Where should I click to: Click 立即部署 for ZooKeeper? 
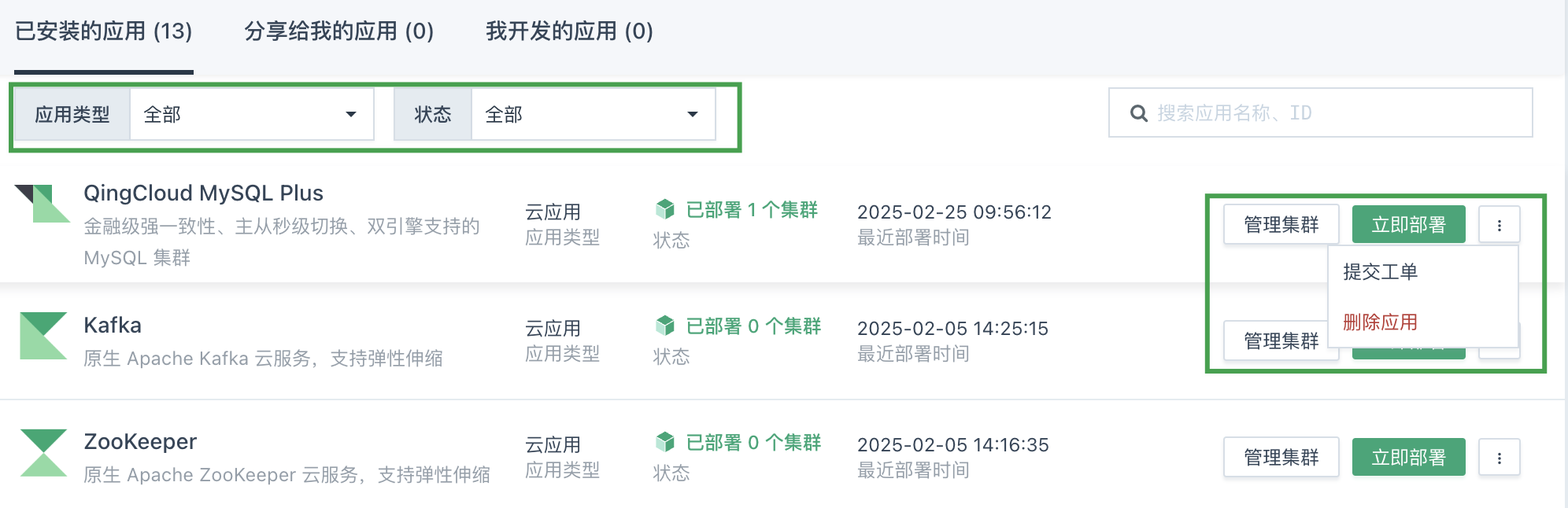coord(1408,458)
